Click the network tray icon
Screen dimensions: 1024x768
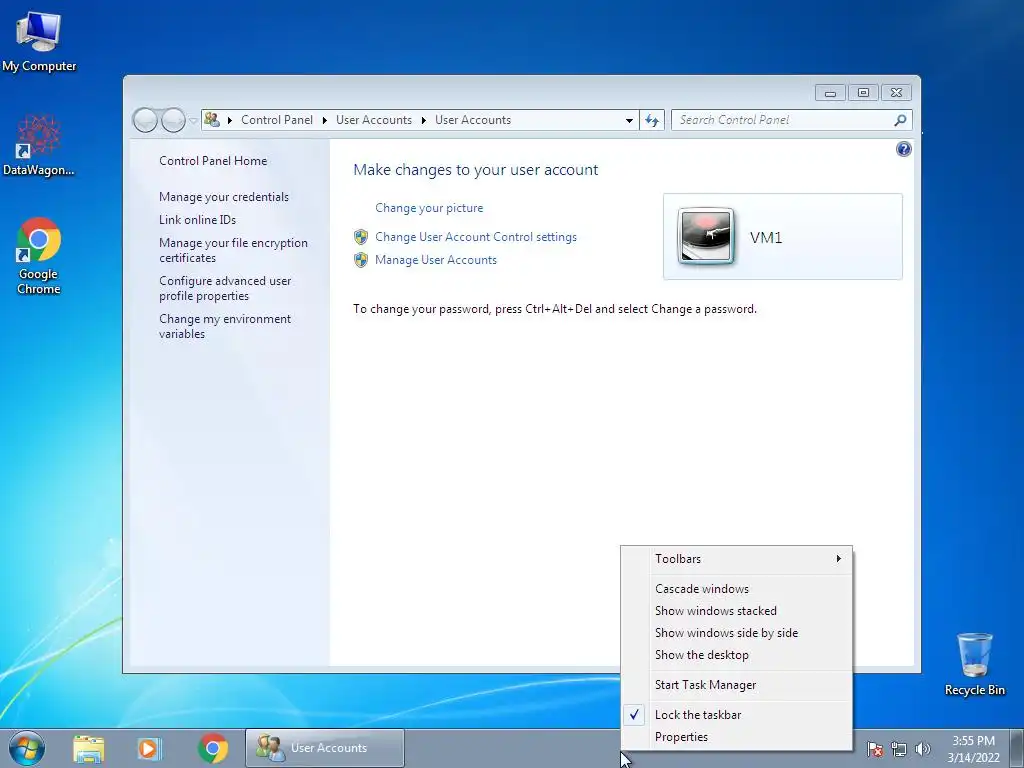tap(899, 749)
